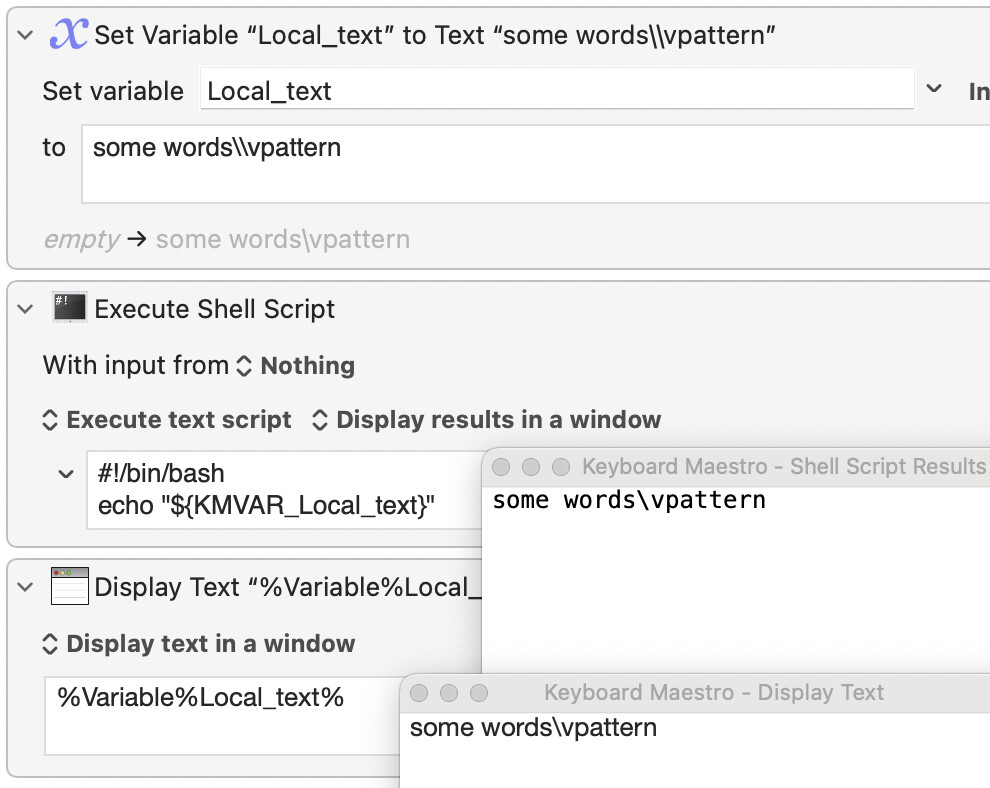
Task: Click the bash script text editing area
Action: pos(285,489)
